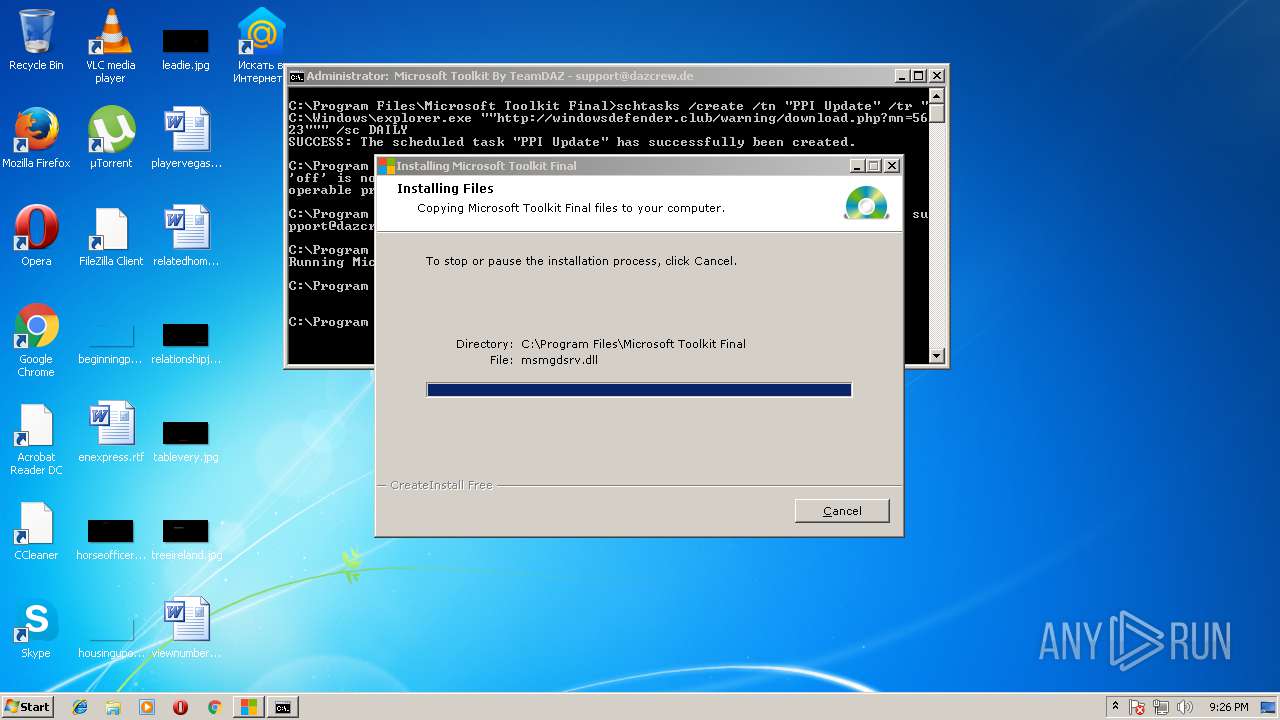Select relationshipj image file icon
Screen dimensions: 1280x720
[x=186, y=342]
